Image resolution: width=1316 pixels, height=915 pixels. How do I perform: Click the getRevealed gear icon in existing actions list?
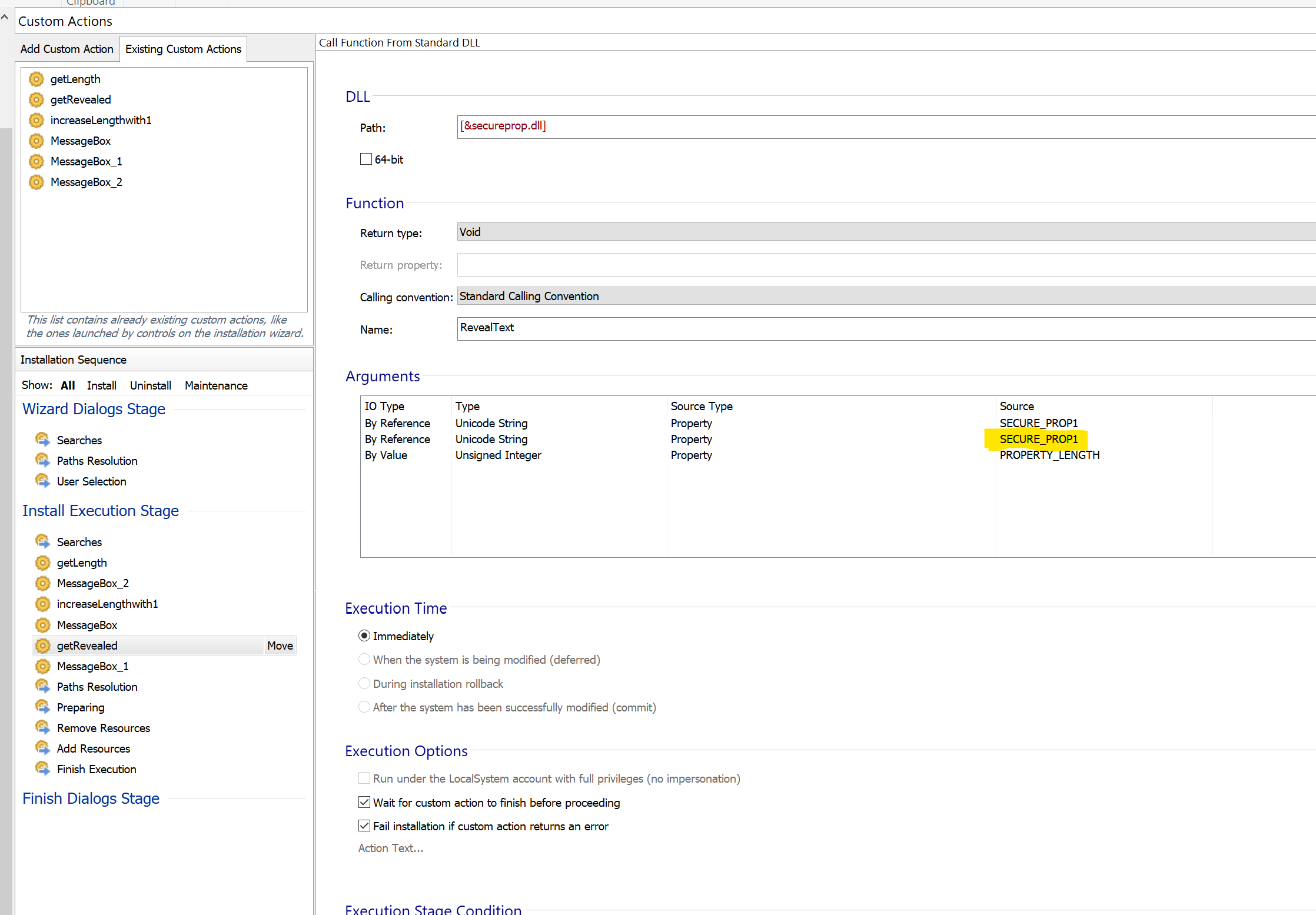[x=36, y=99]
